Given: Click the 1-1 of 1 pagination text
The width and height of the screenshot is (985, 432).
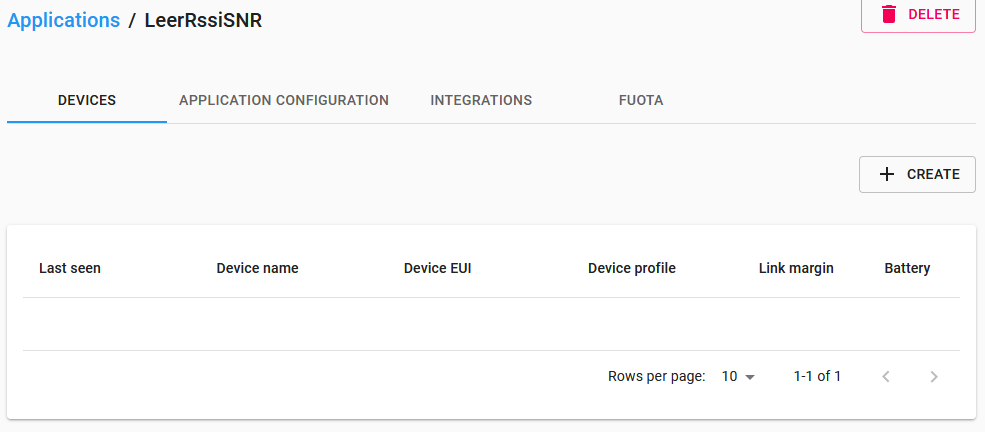Looking at the screenshot, I should coord(817,377).
